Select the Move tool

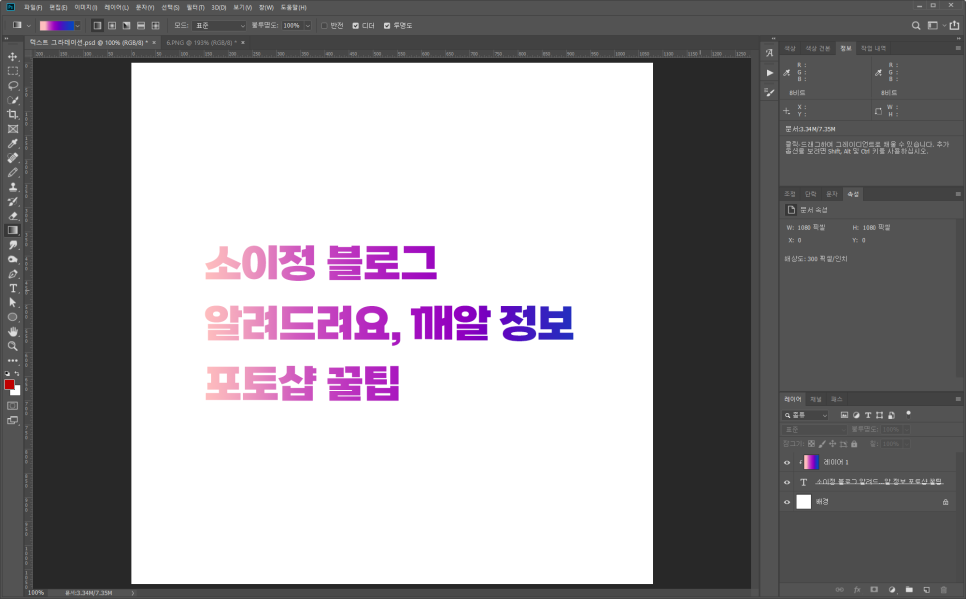[13, 57]
